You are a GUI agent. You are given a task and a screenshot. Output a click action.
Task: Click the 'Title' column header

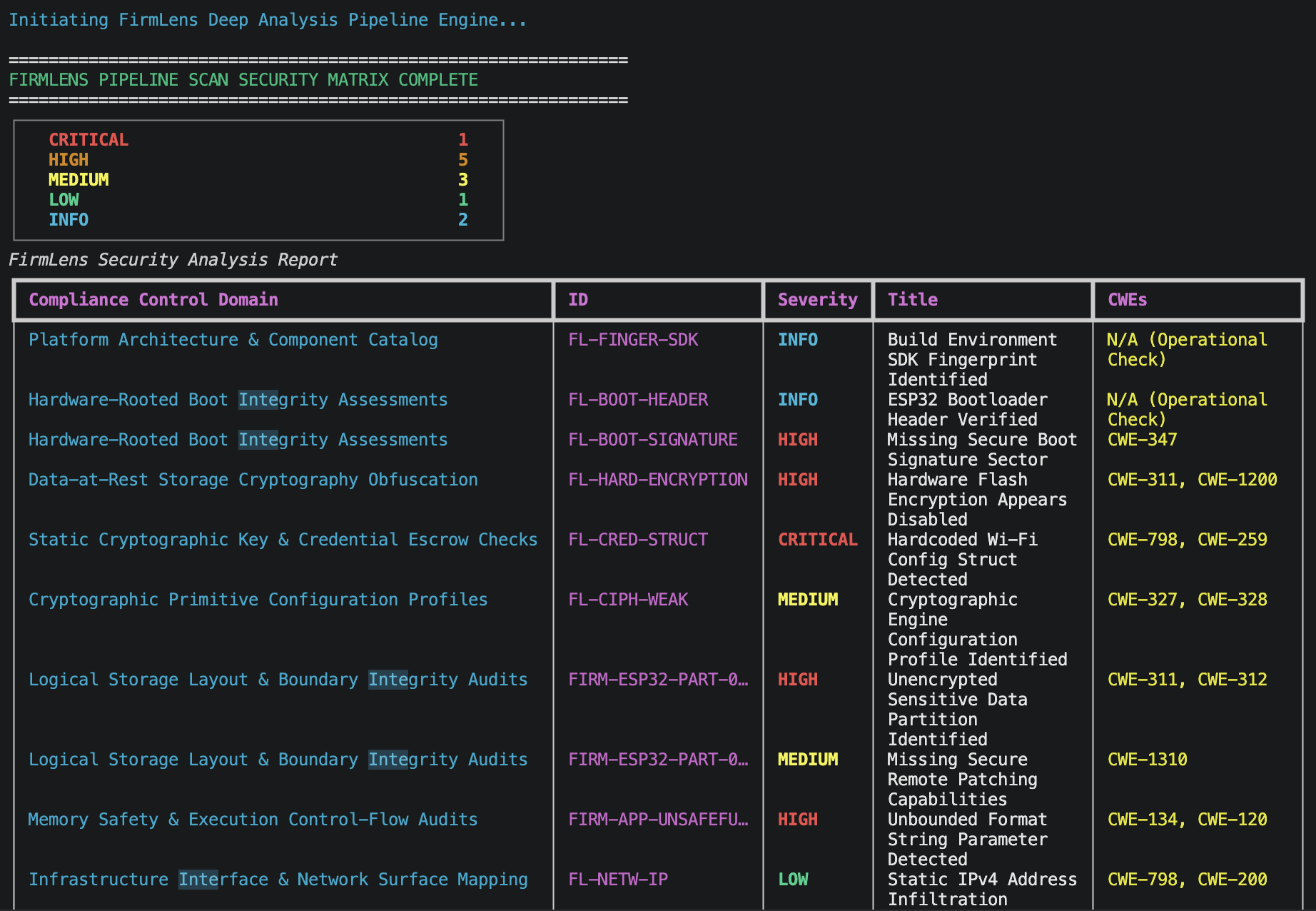[x=913, y=300]
